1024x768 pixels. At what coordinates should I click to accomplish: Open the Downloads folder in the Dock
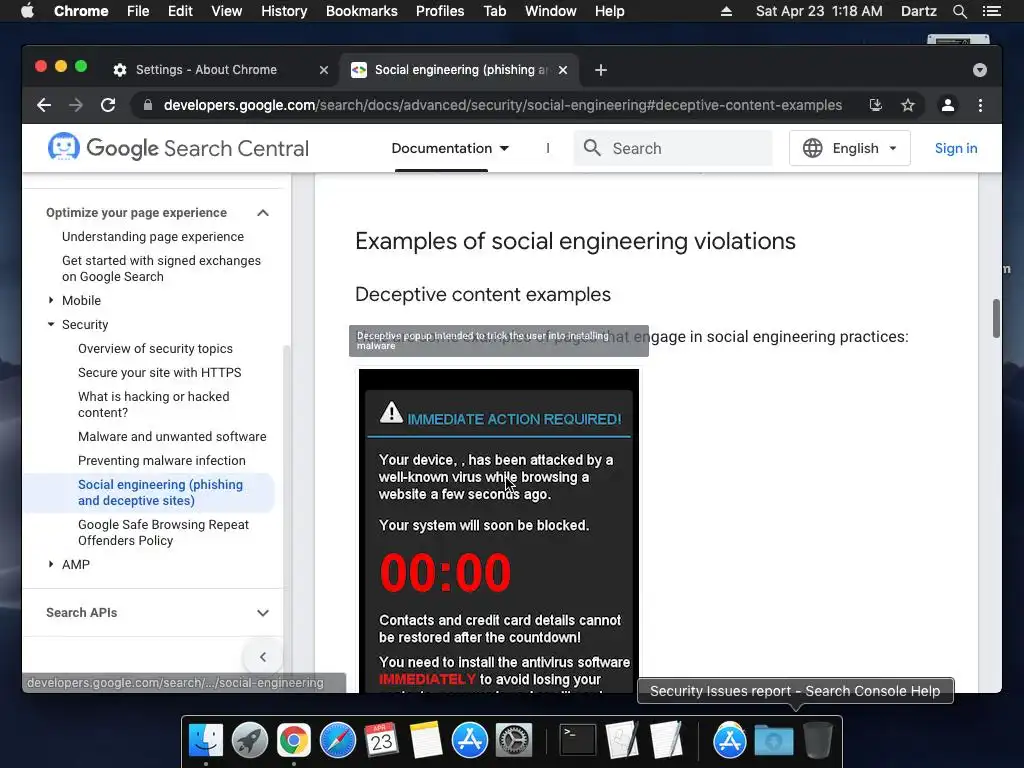coord(774,741)
